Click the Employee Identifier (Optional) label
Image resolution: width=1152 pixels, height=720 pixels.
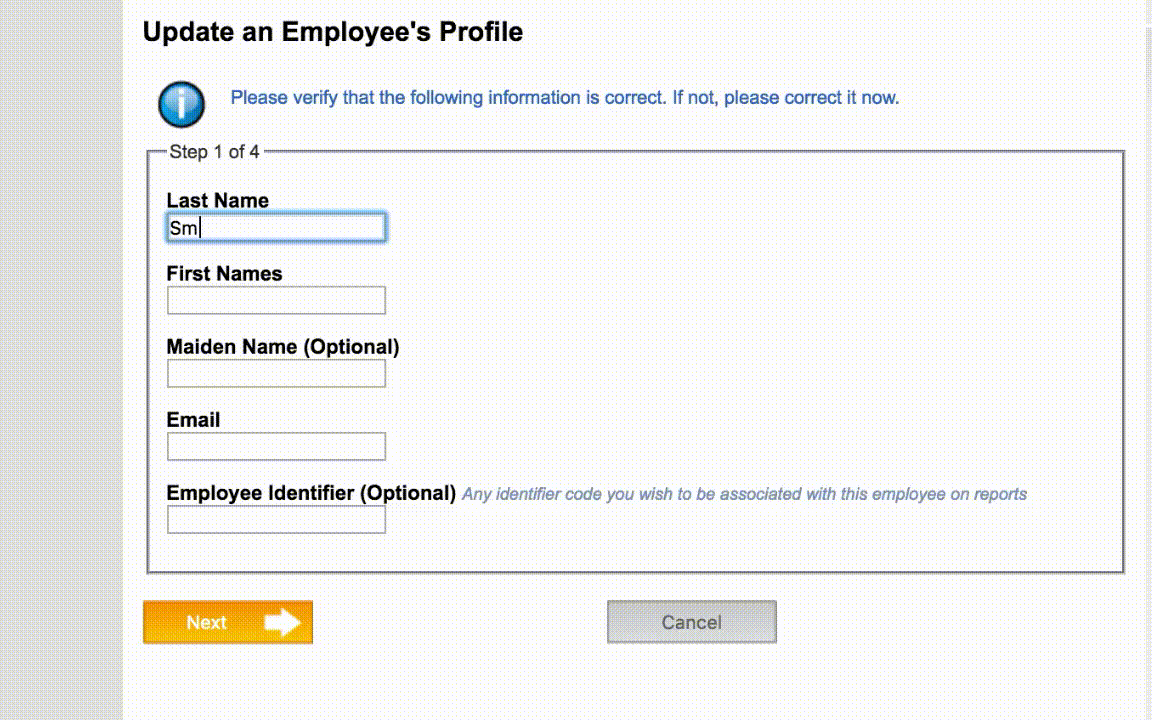(311, 493)
